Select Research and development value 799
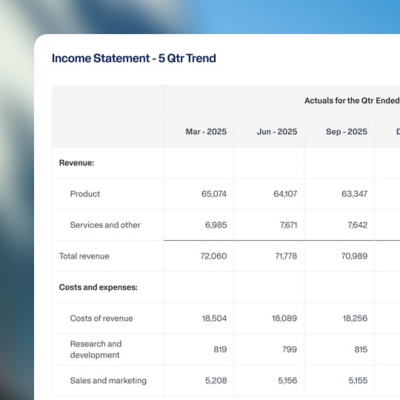400x400 pixels. (290, 349)
